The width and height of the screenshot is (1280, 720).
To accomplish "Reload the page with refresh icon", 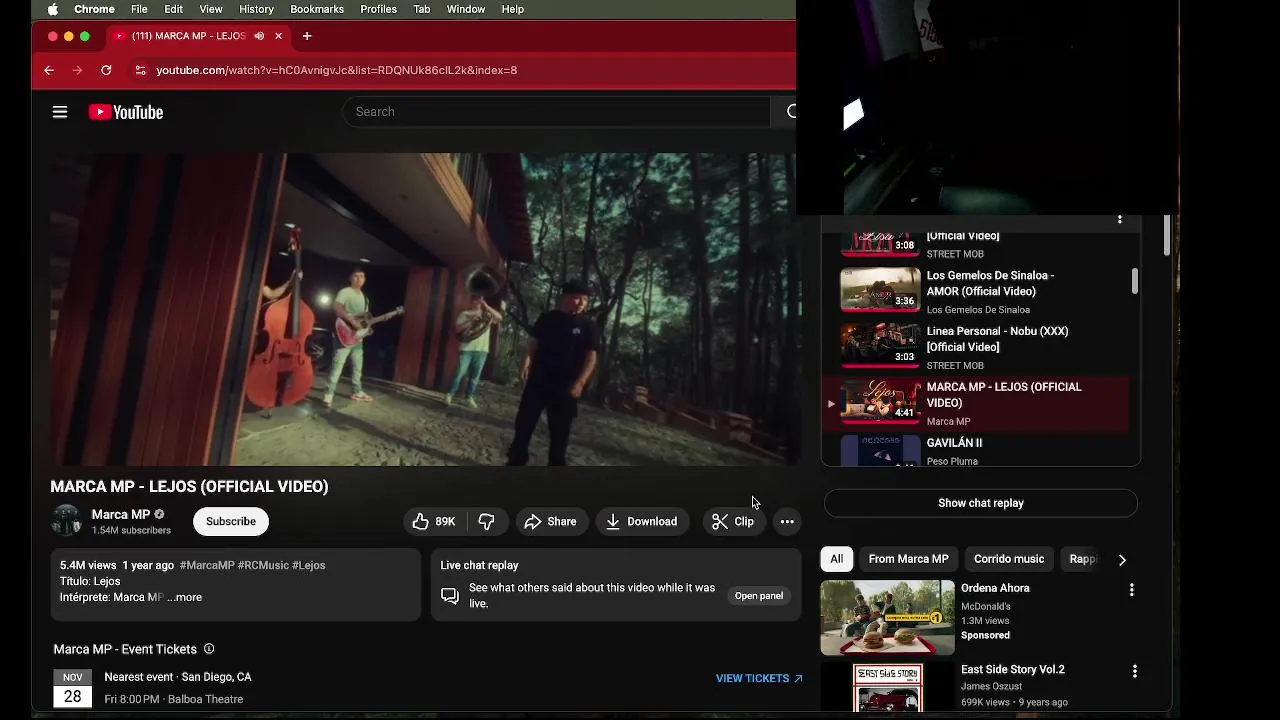I will [106, 70].
